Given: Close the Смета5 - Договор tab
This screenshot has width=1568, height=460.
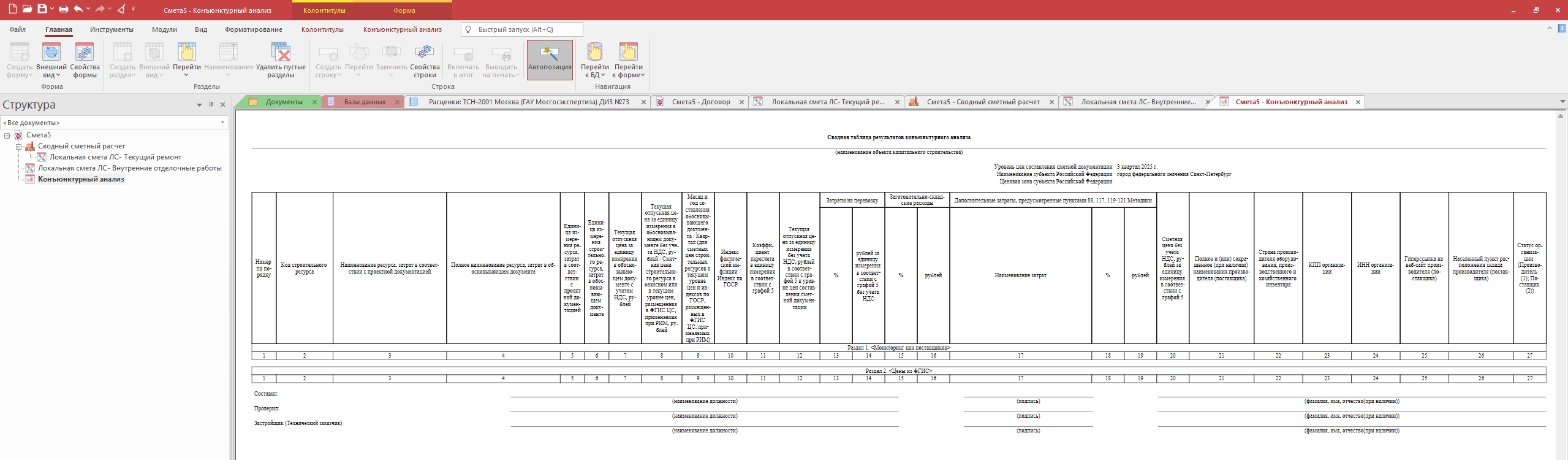Looking at the screenshot, I should click(741, 102).
